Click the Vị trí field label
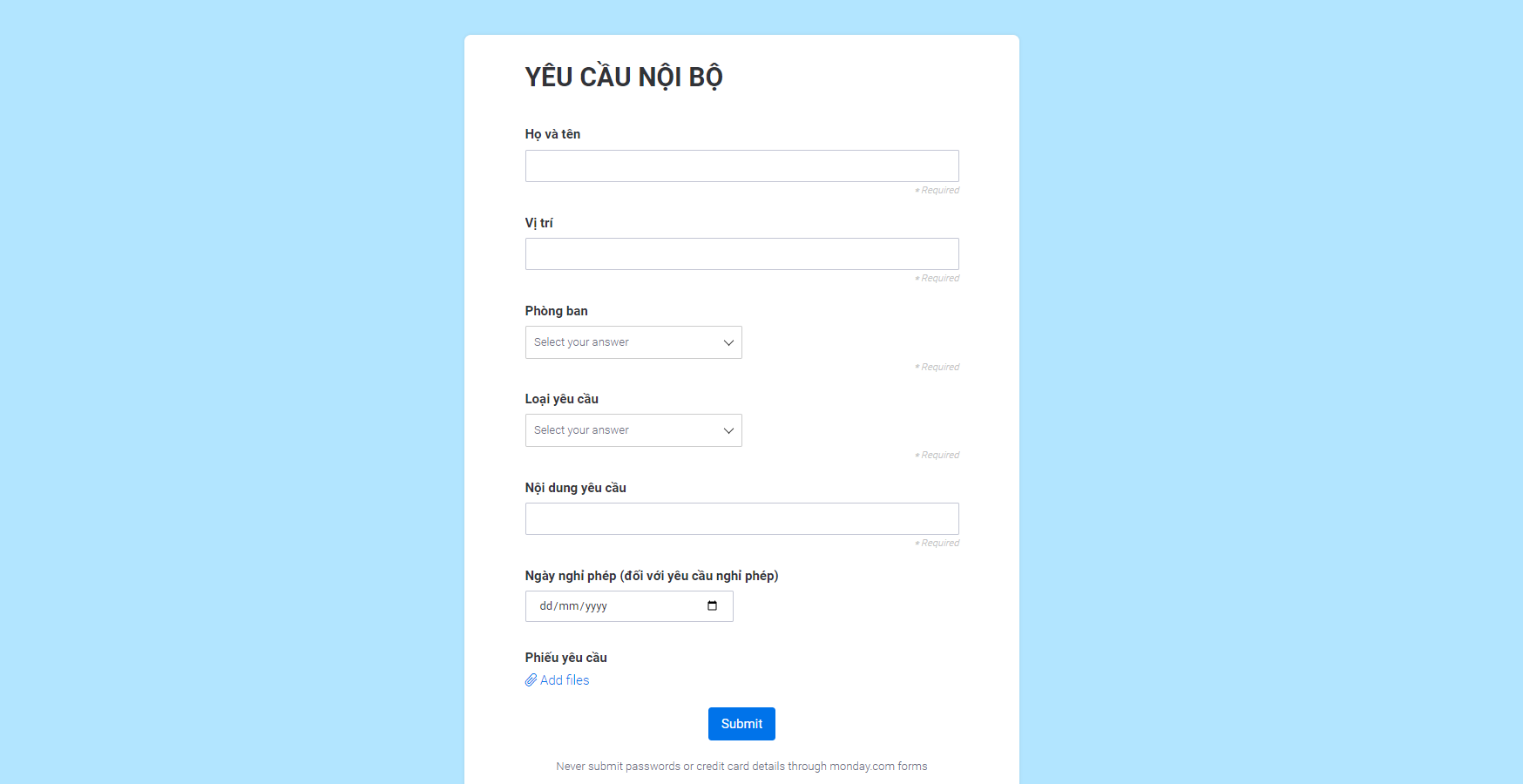1523x784 pixels. point(538,223)
